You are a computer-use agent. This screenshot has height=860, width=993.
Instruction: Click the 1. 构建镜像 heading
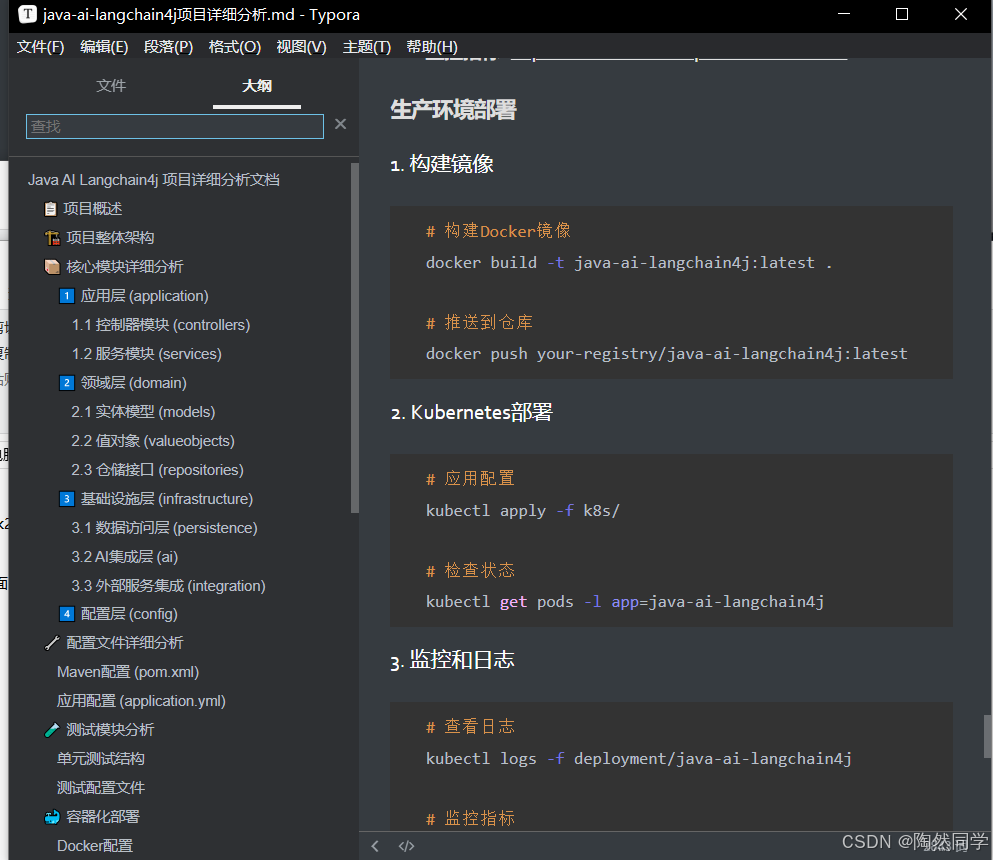coord(441,164)
